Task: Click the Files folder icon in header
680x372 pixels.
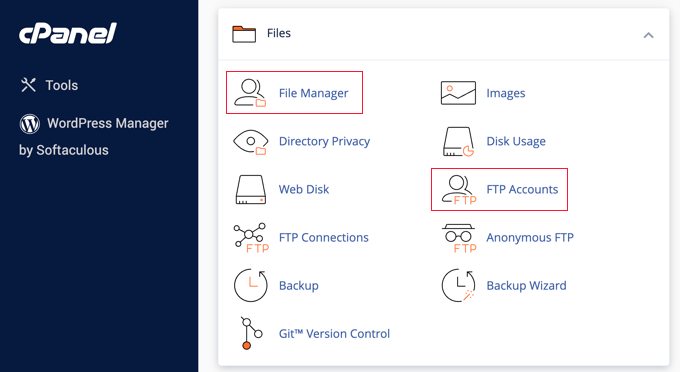Action: pos(244,34)
